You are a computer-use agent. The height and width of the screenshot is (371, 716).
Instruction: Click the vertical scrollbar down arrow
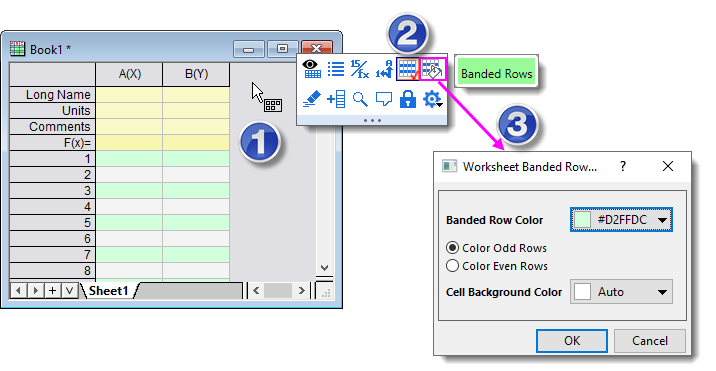(x=324, y=268)
